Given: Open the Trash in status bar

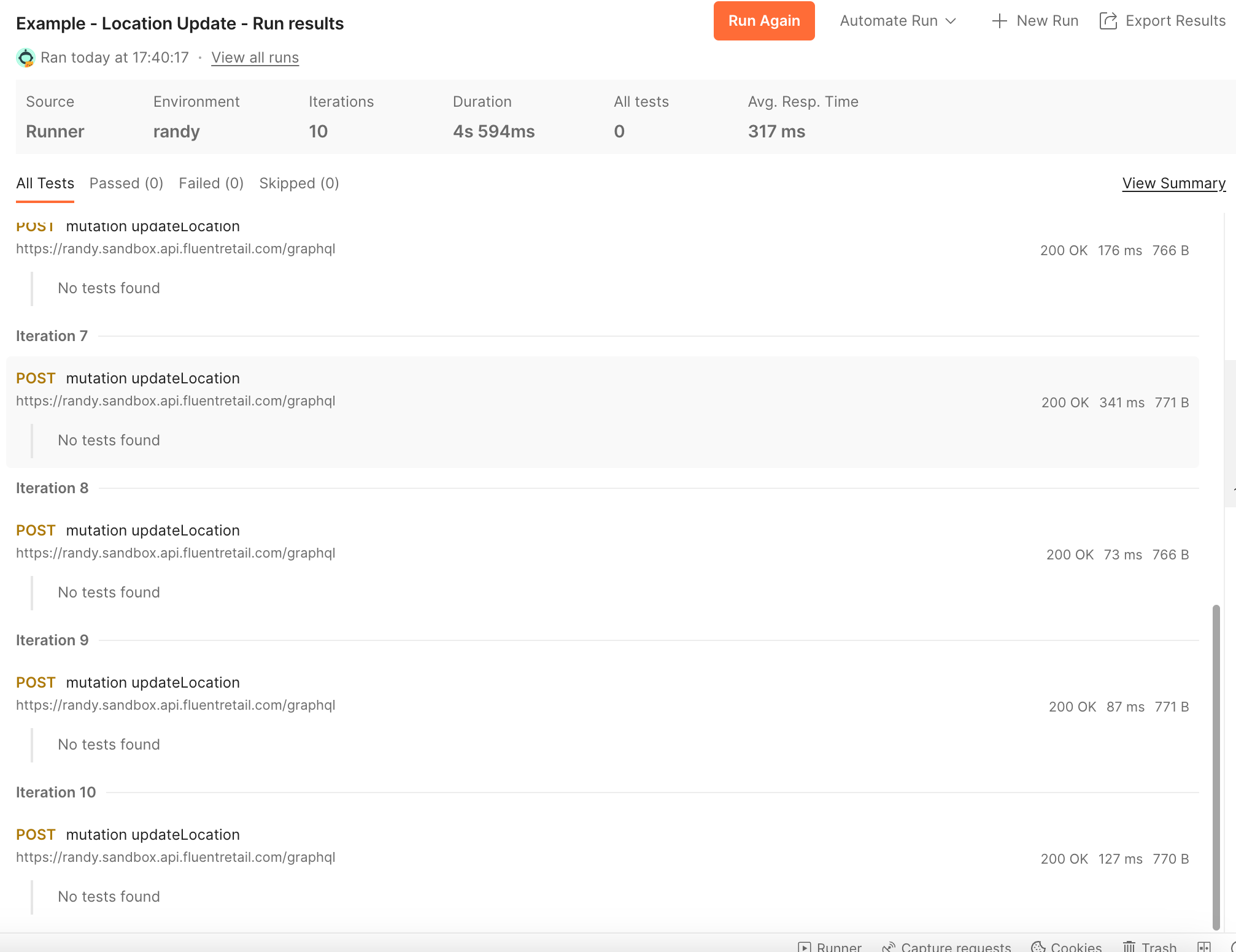Looking at the screenshot, I should coord(1149,946).
